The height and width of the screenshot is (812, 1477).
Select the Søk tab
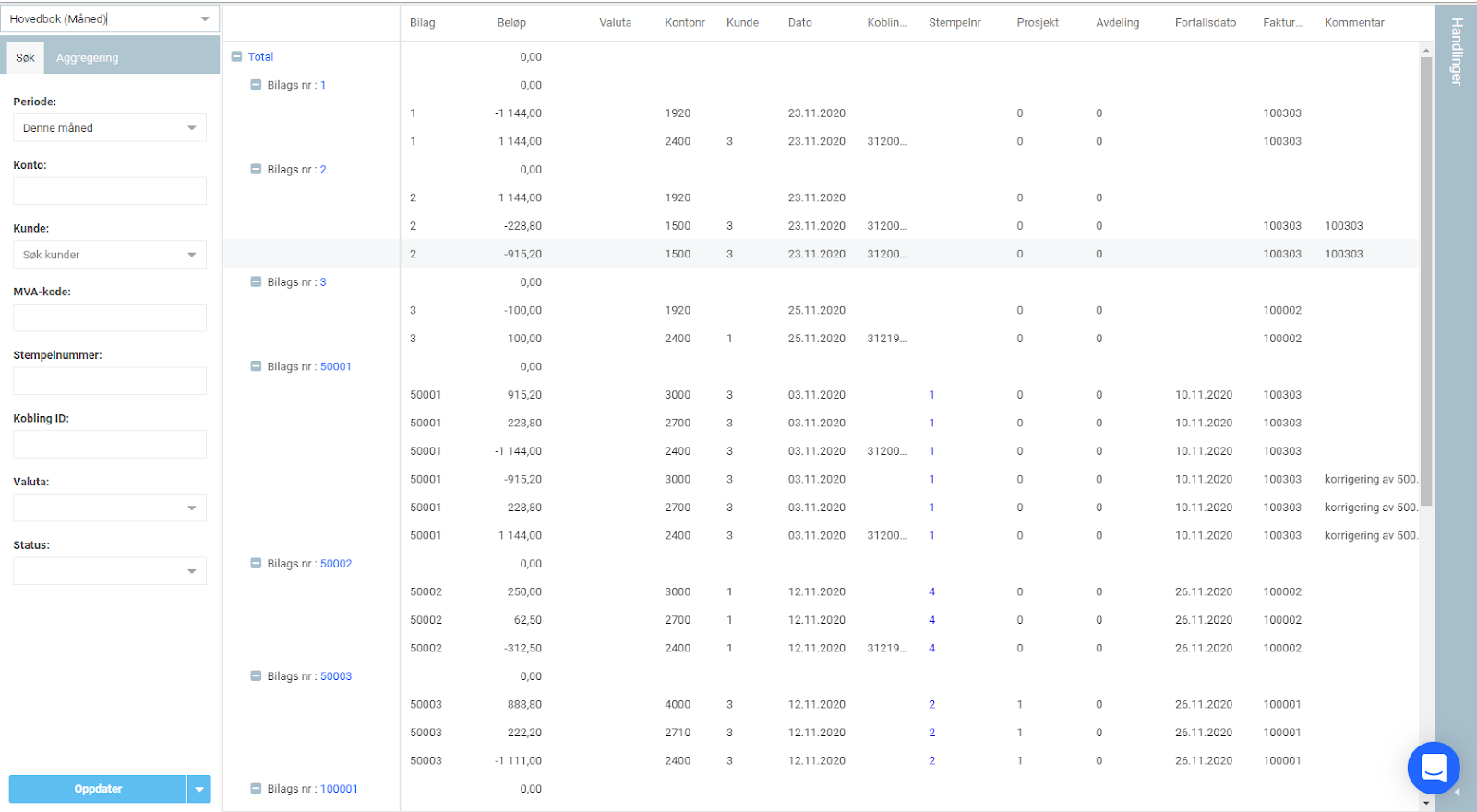coord(25,58)
